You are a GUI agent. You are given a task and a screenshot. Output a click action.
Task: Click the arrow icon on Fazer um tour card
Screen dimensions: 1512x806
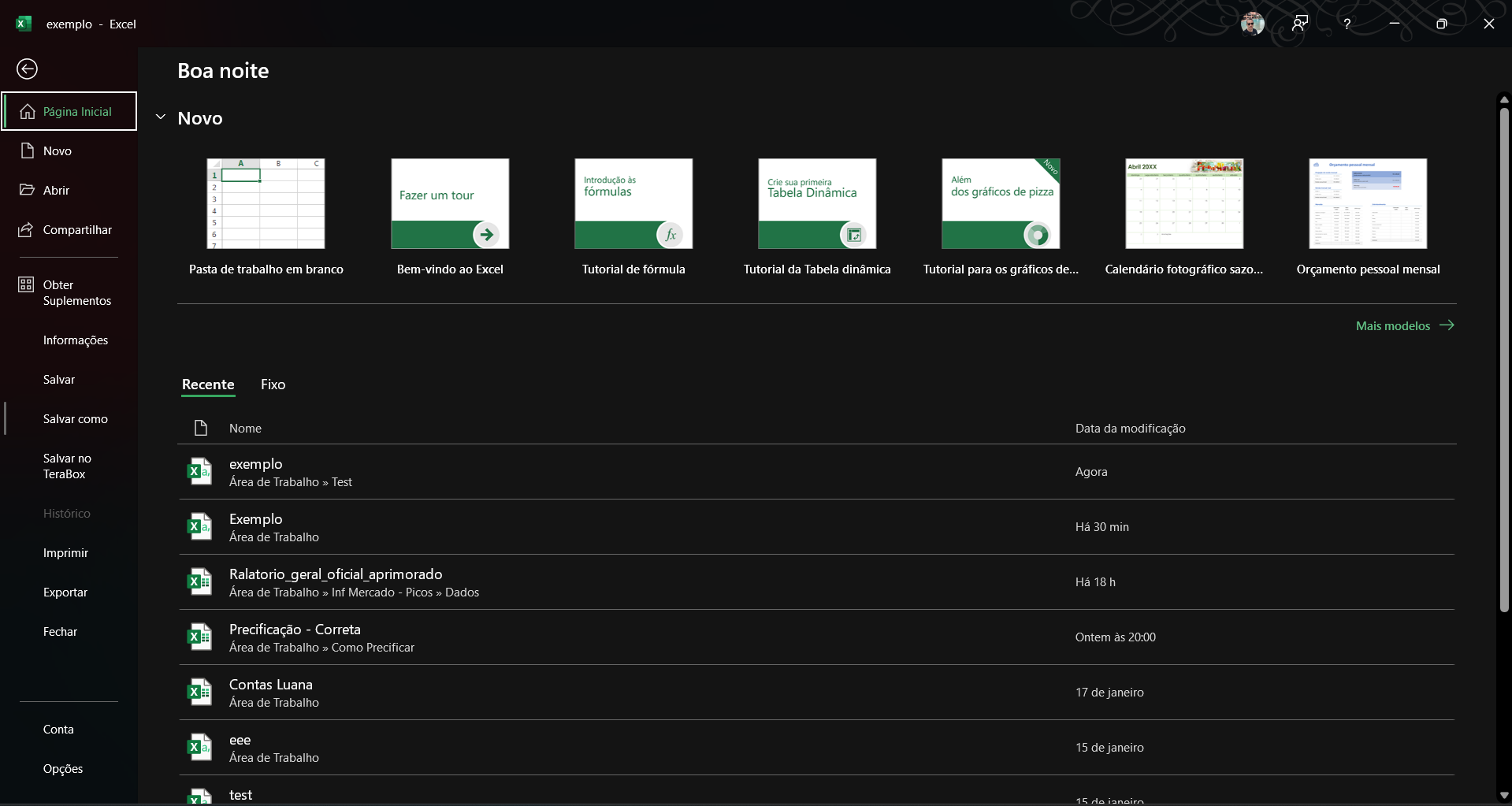486,234
